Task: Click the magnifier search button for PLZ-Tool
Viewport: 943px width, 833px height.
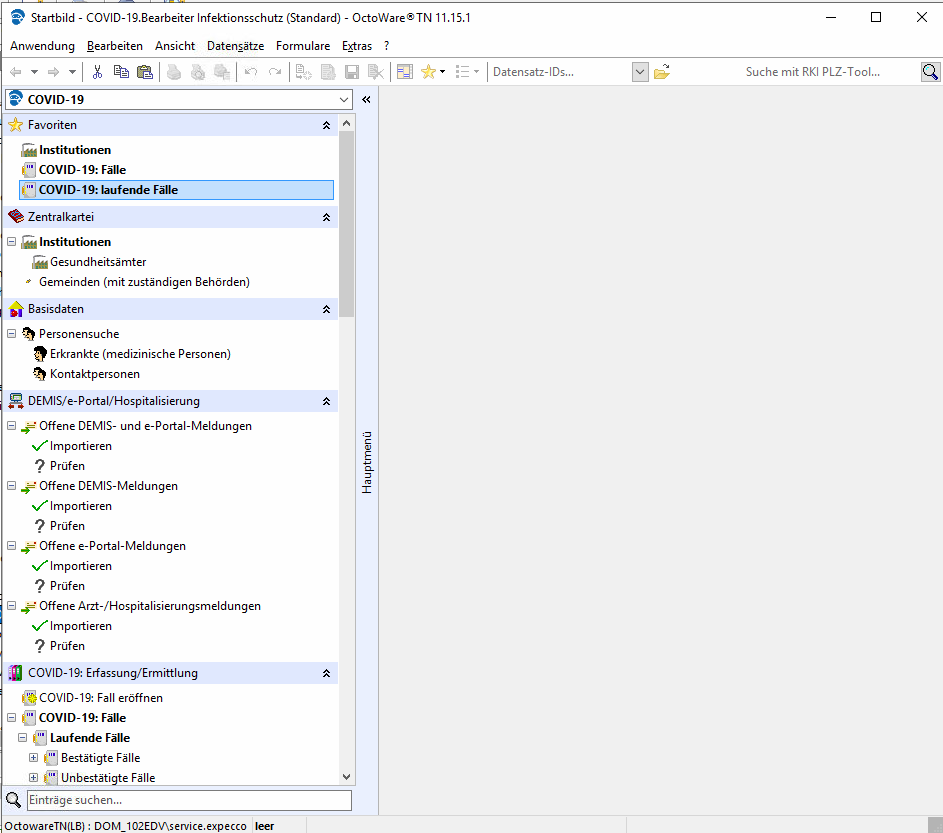Action: pyautogui.click(x=930, y=72)
